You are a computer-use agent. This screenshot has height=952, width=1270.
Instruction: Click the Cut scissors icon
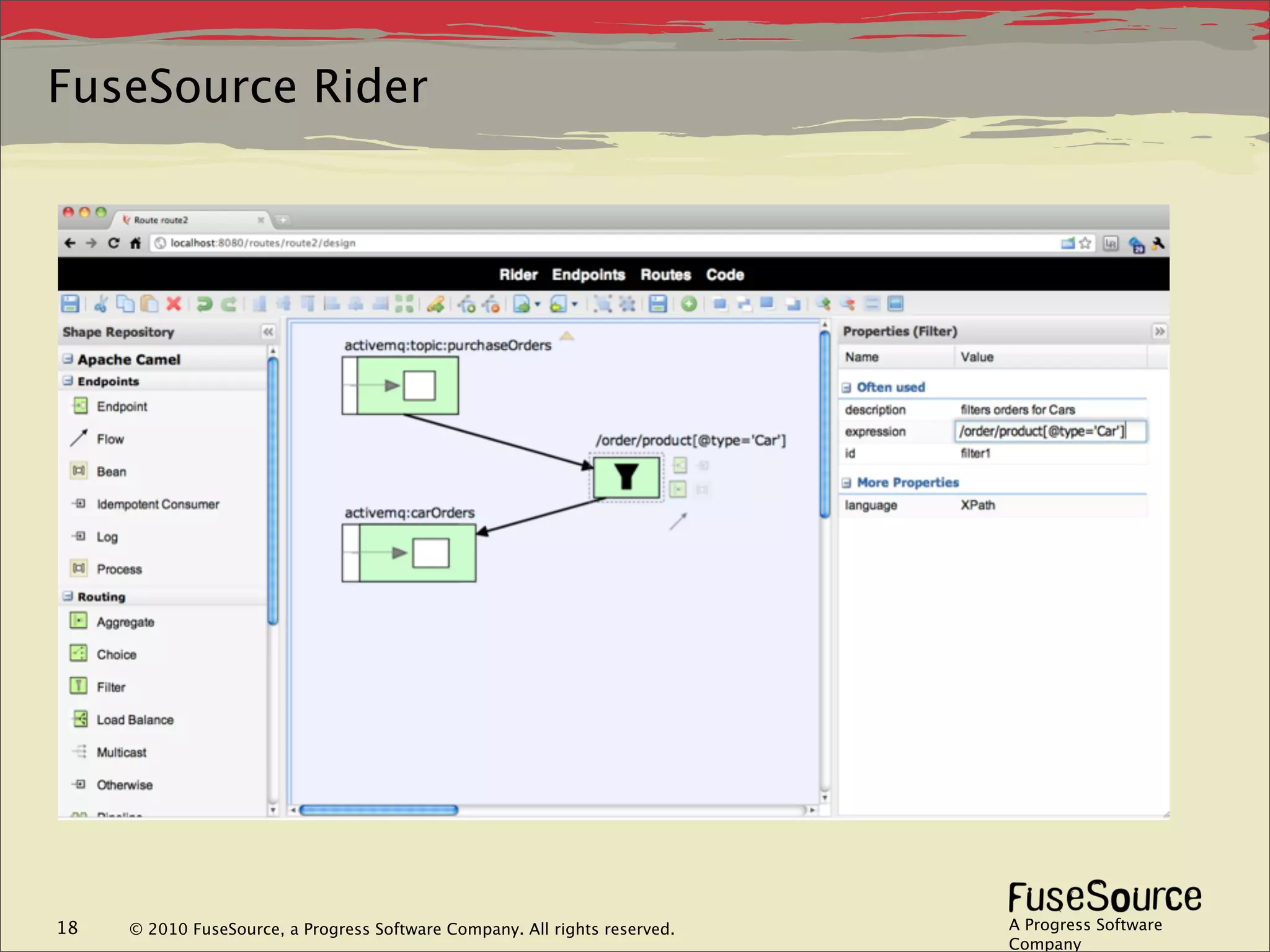[100, 304]
